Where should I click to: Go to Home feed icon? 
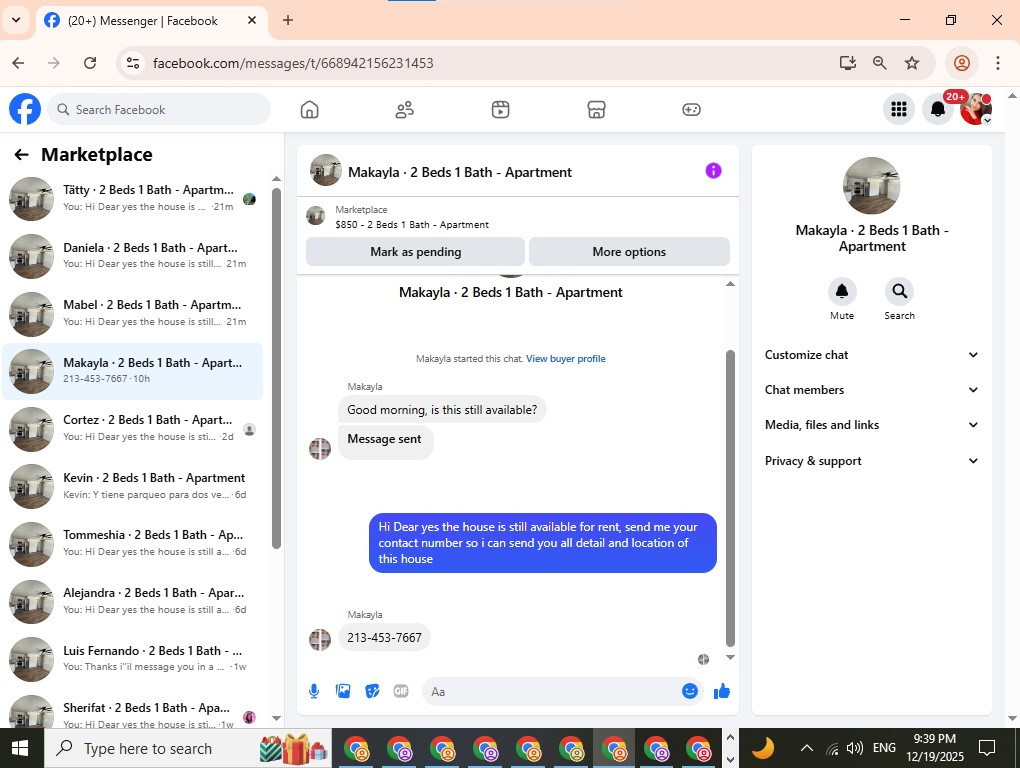[x=310, y=109]
